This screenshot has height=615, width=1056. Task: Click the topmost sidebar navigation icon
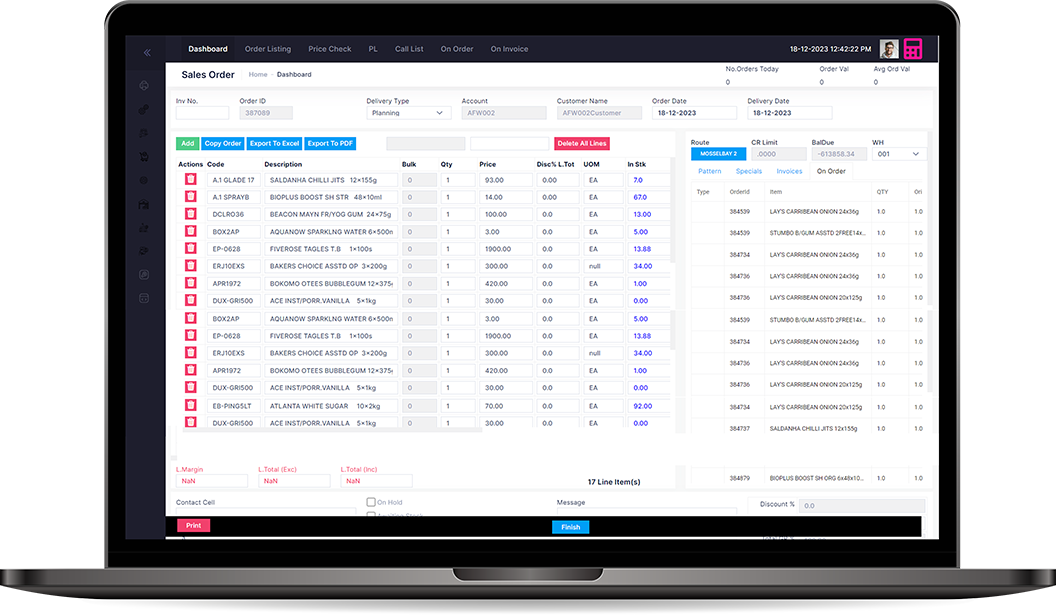click(x=144, y=86)
